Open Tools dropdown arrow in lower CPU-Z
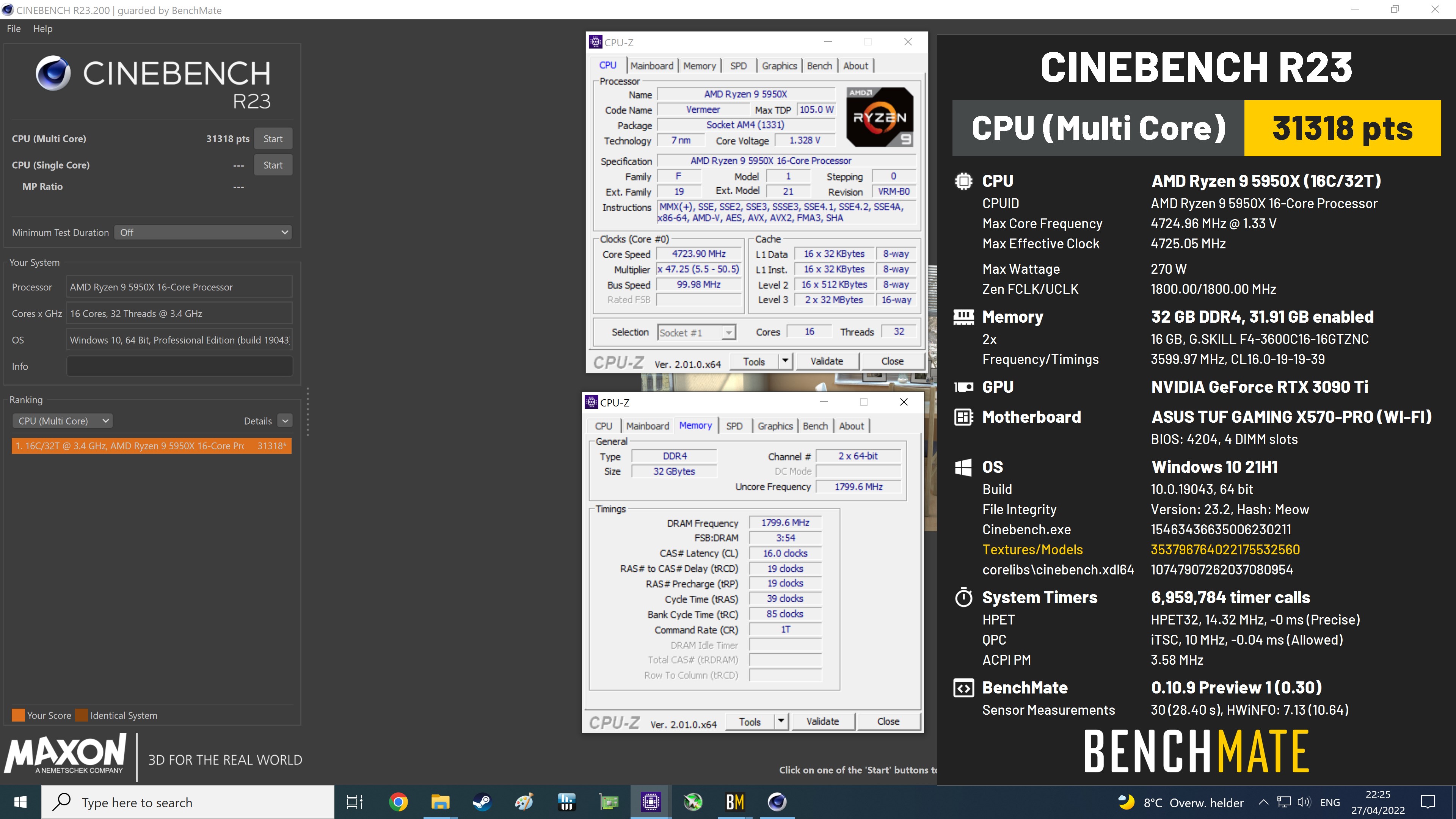This screenshot has height=819, width=1456. pos(781,721)
